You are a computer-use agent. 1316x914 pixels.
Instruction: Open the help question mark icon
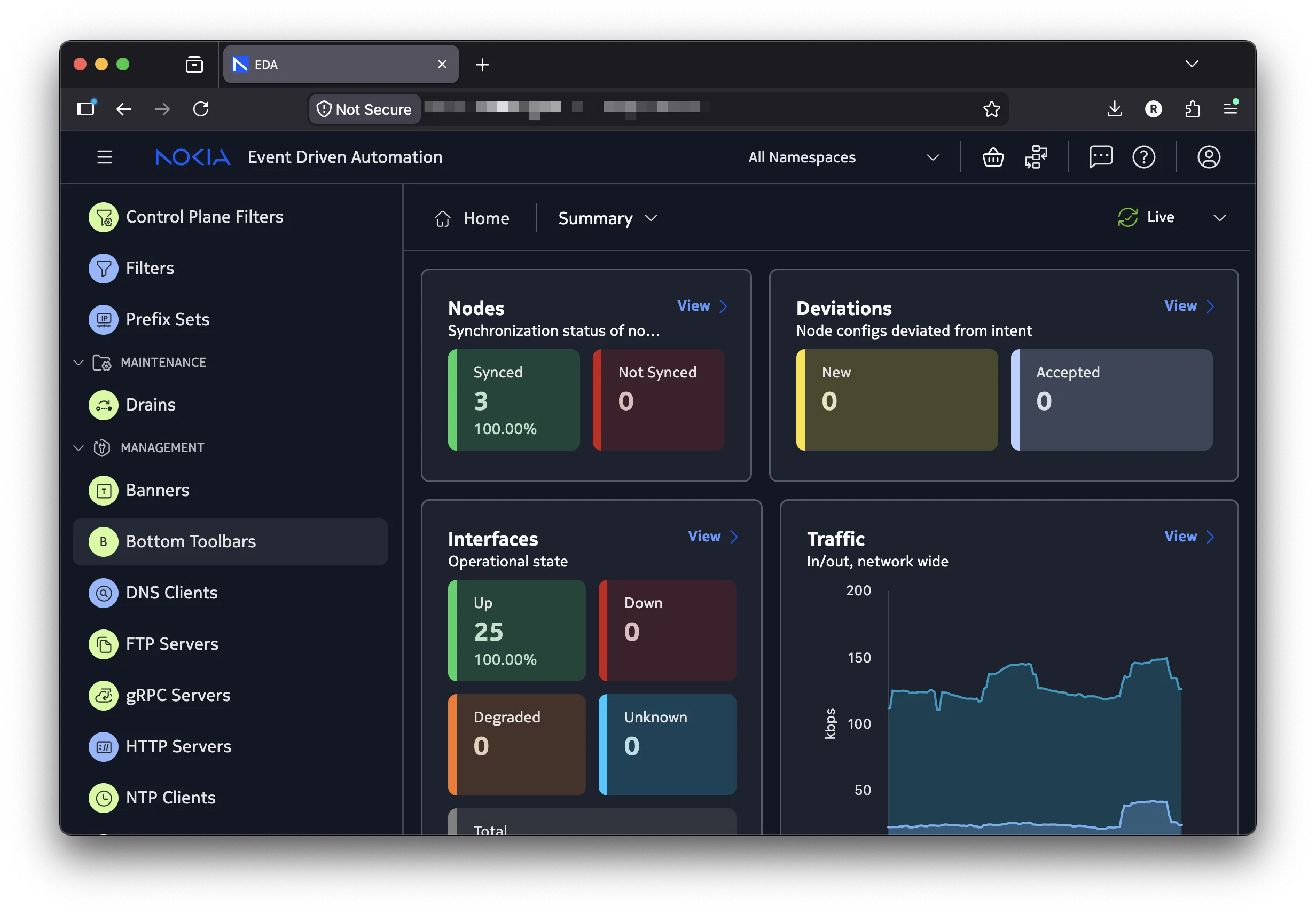(x=1143, y=157)
